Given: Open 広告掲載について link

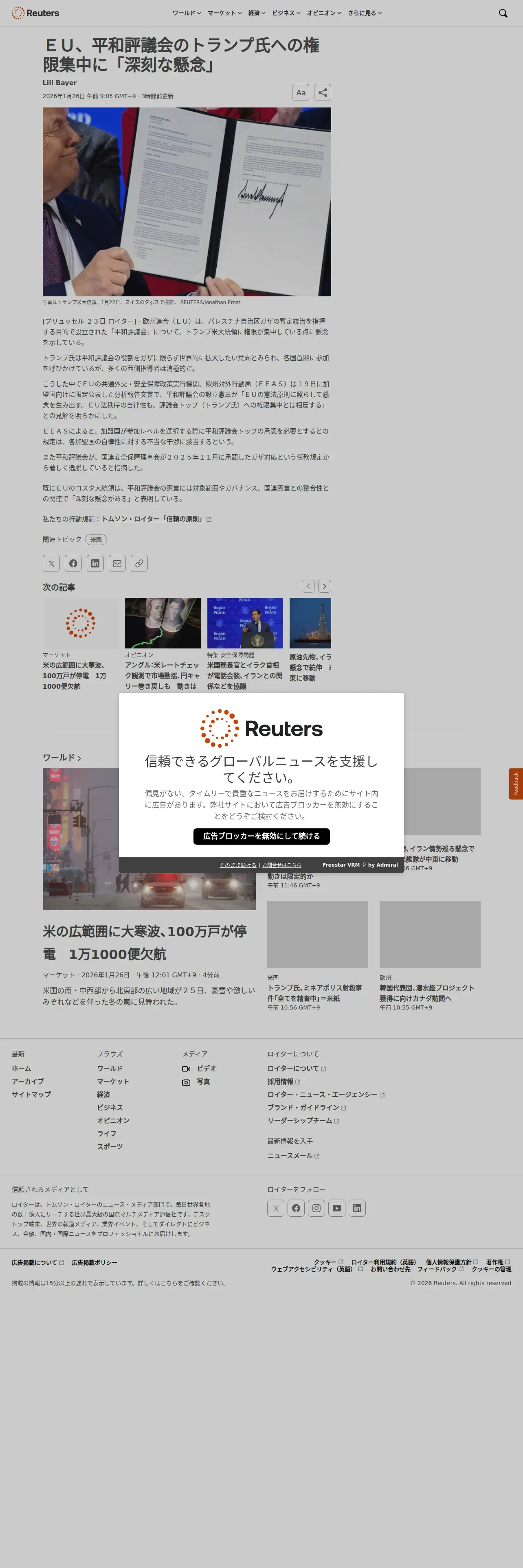Looking at the screenshot, I should 38,1263.
